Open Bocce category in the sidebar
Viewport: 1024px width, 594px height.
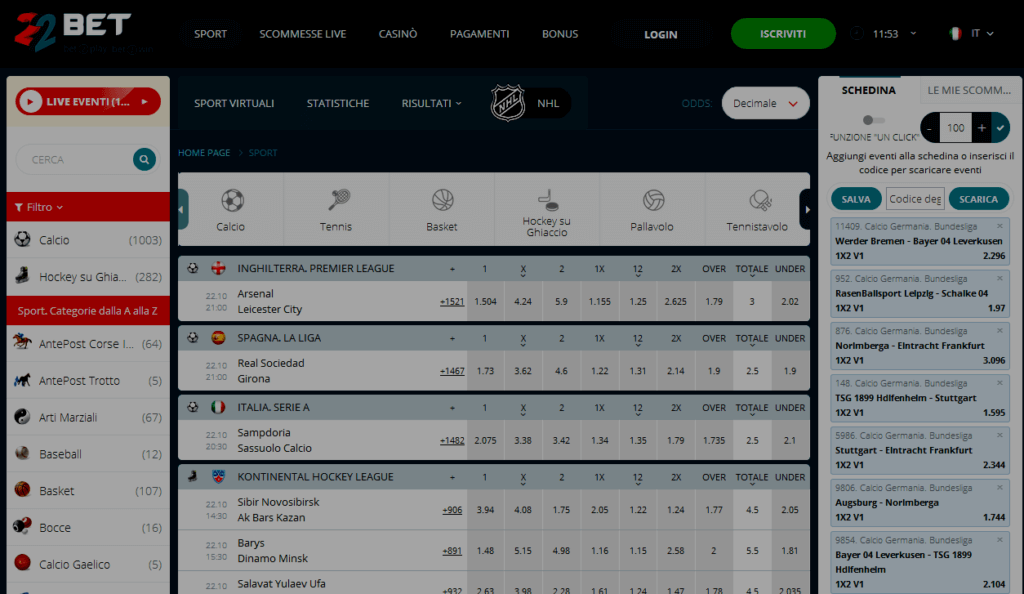(88, 527)
